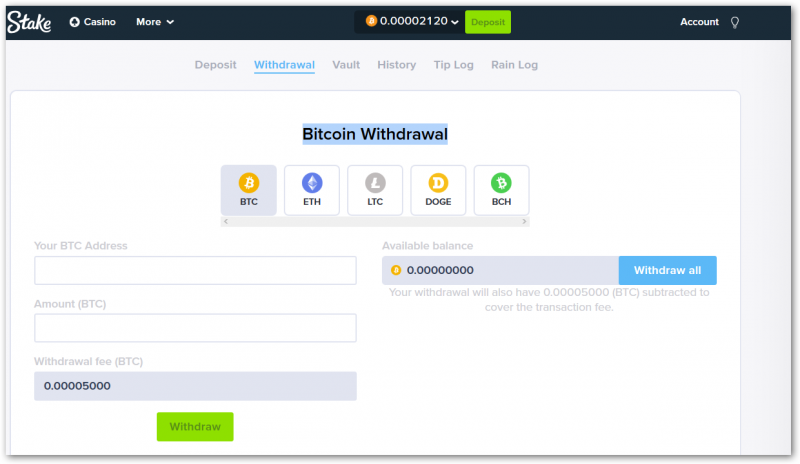Click the plus icon beside Casino
The height and width of the screenshot is (464, 800).
74,22
